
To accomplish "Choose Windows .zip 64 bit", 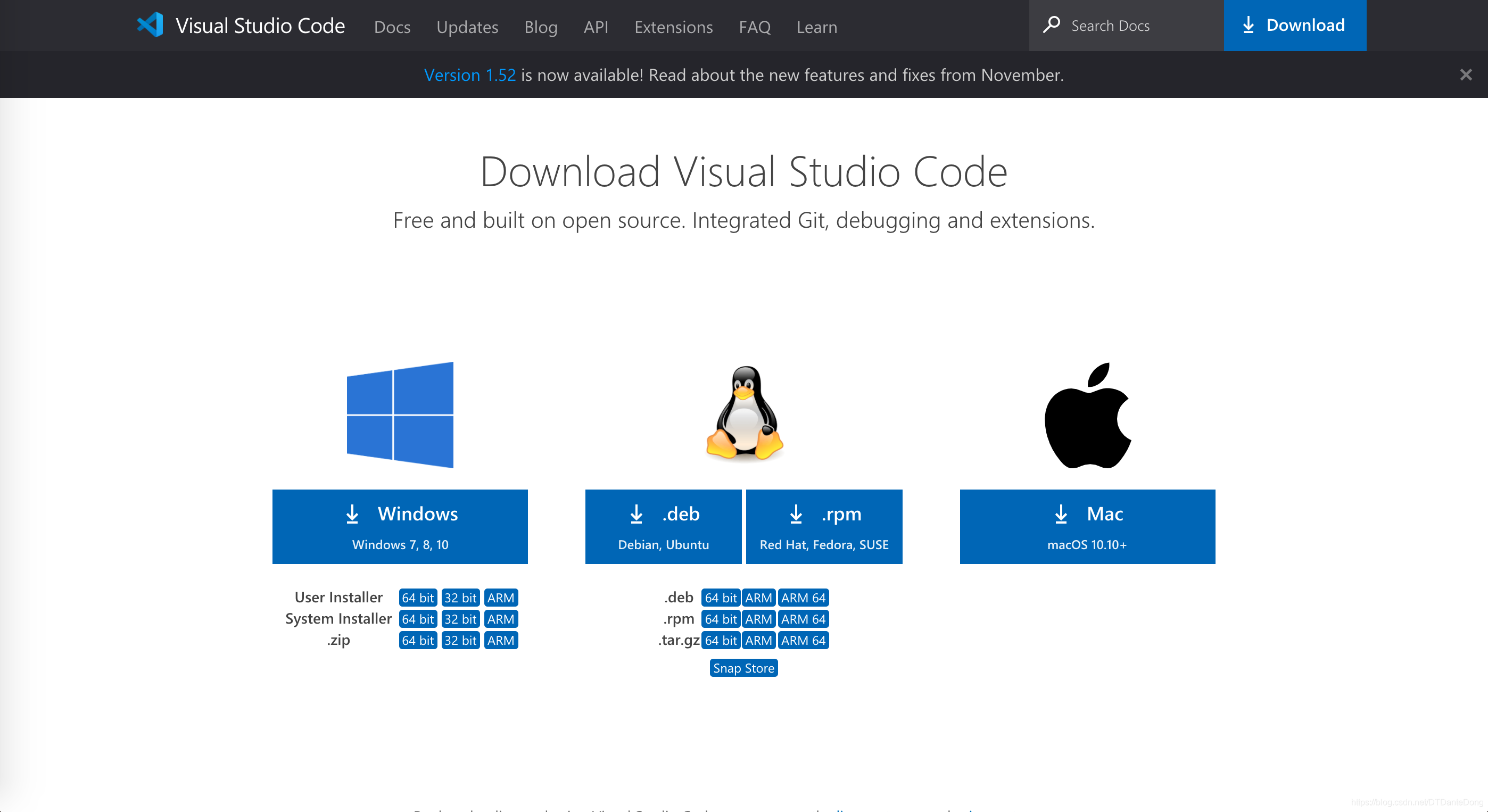I will click(x=418, y=641).
